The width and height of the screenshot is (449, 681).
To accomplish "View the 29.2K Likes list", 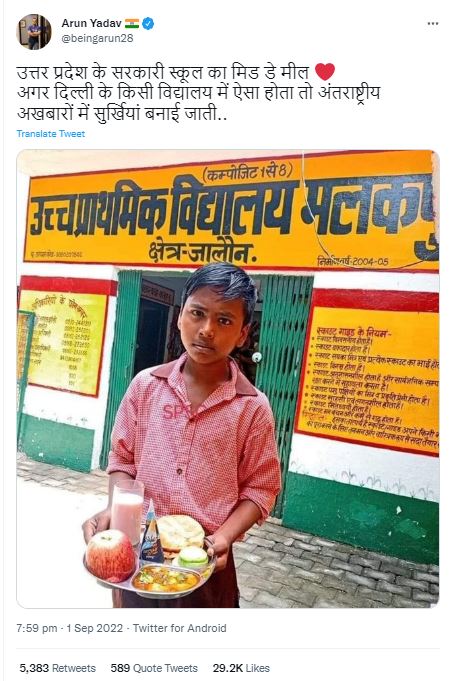I will pyautogui.click(x=241, y=668).
